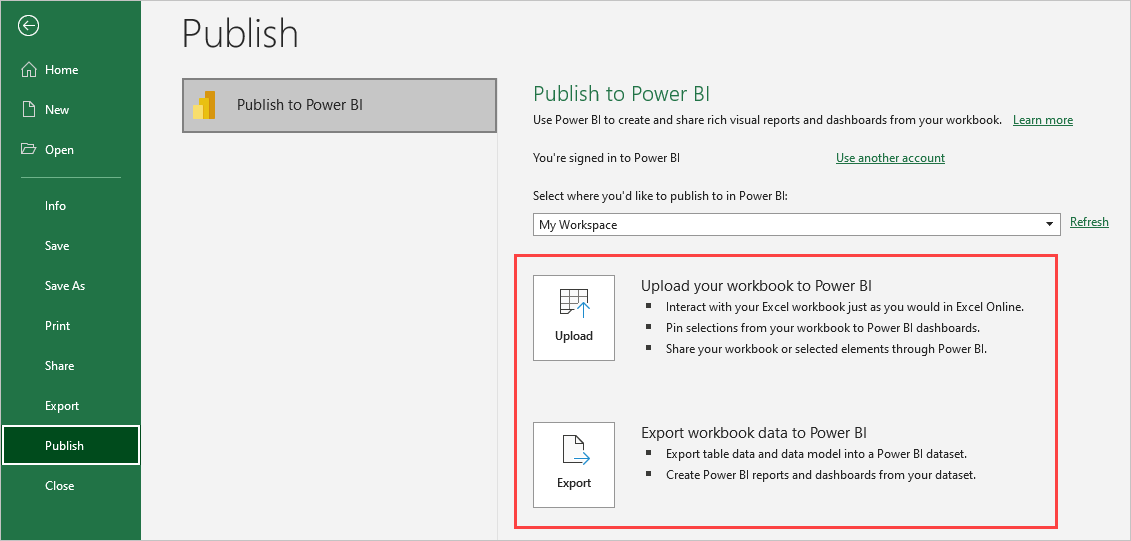Click the Export table data and data model bullet

[x=816, y=454]
